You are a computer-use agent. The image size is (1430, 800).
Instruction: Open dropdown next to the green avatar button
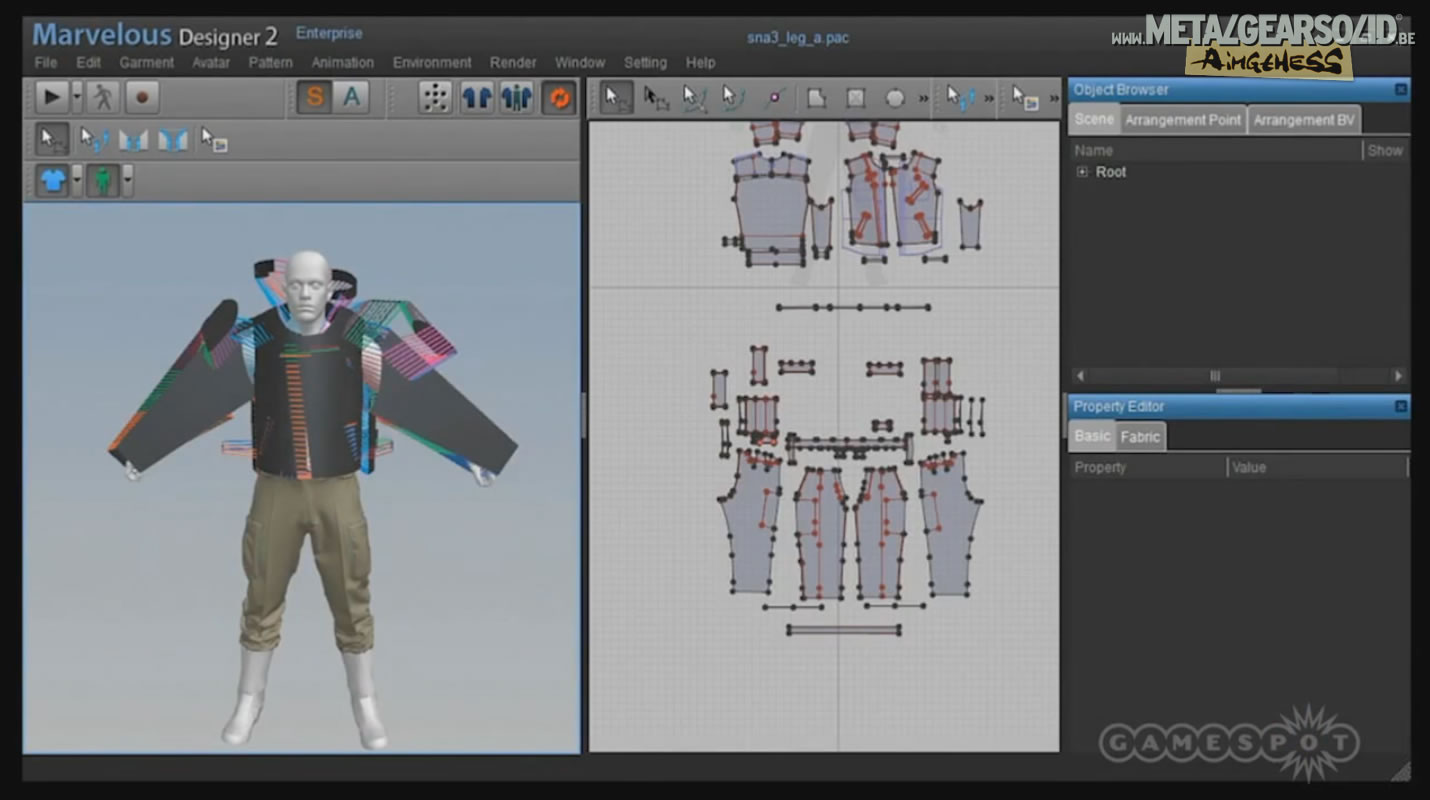(x=127, y=181)
